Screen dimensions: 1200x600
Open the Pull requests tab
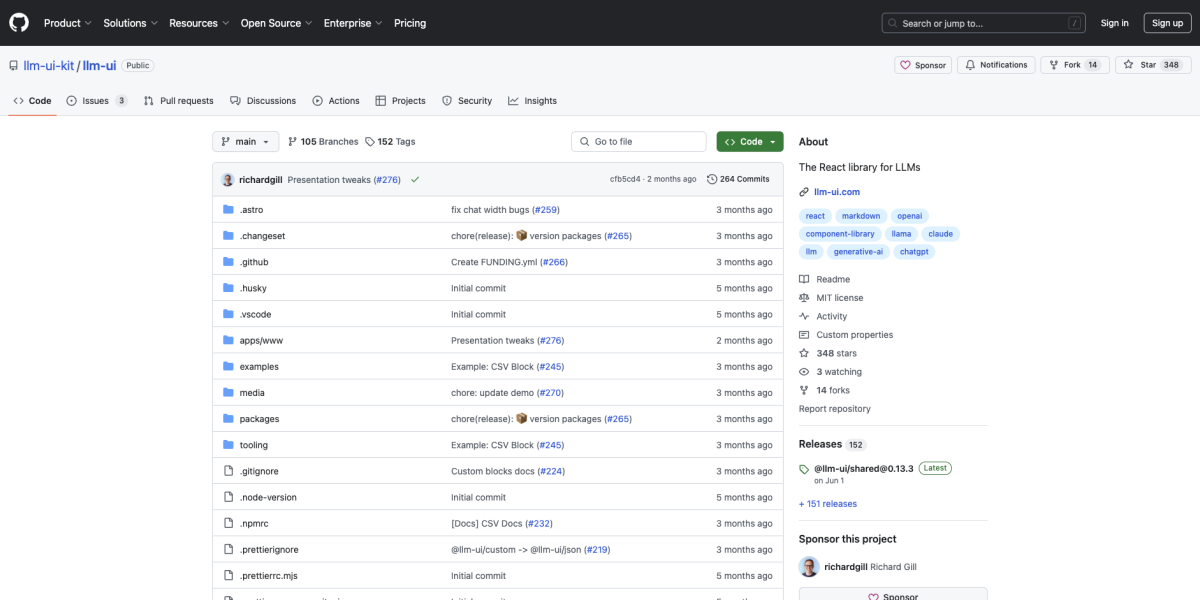click(x=179, y=101)
